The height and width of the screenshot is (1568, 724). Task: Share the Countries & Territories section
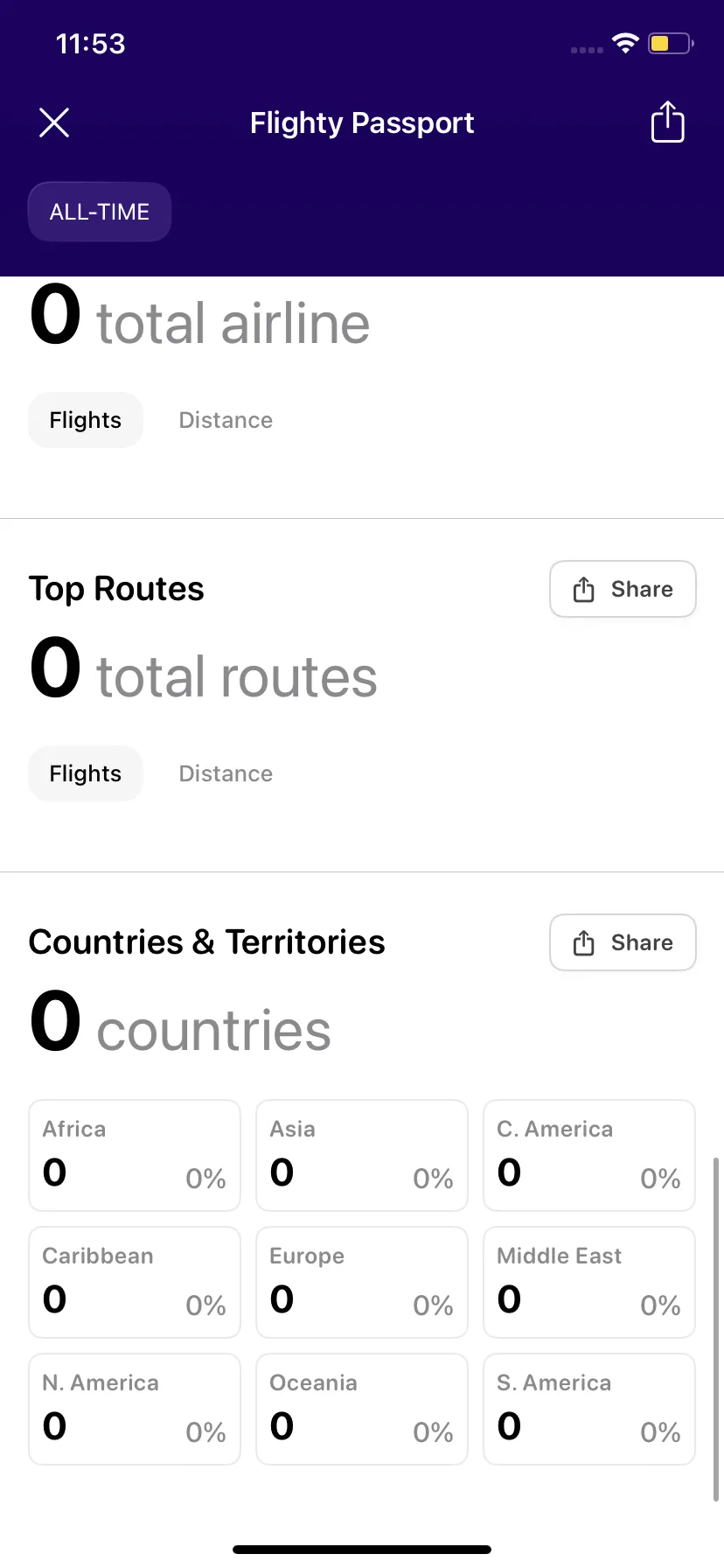coord(623,942)
